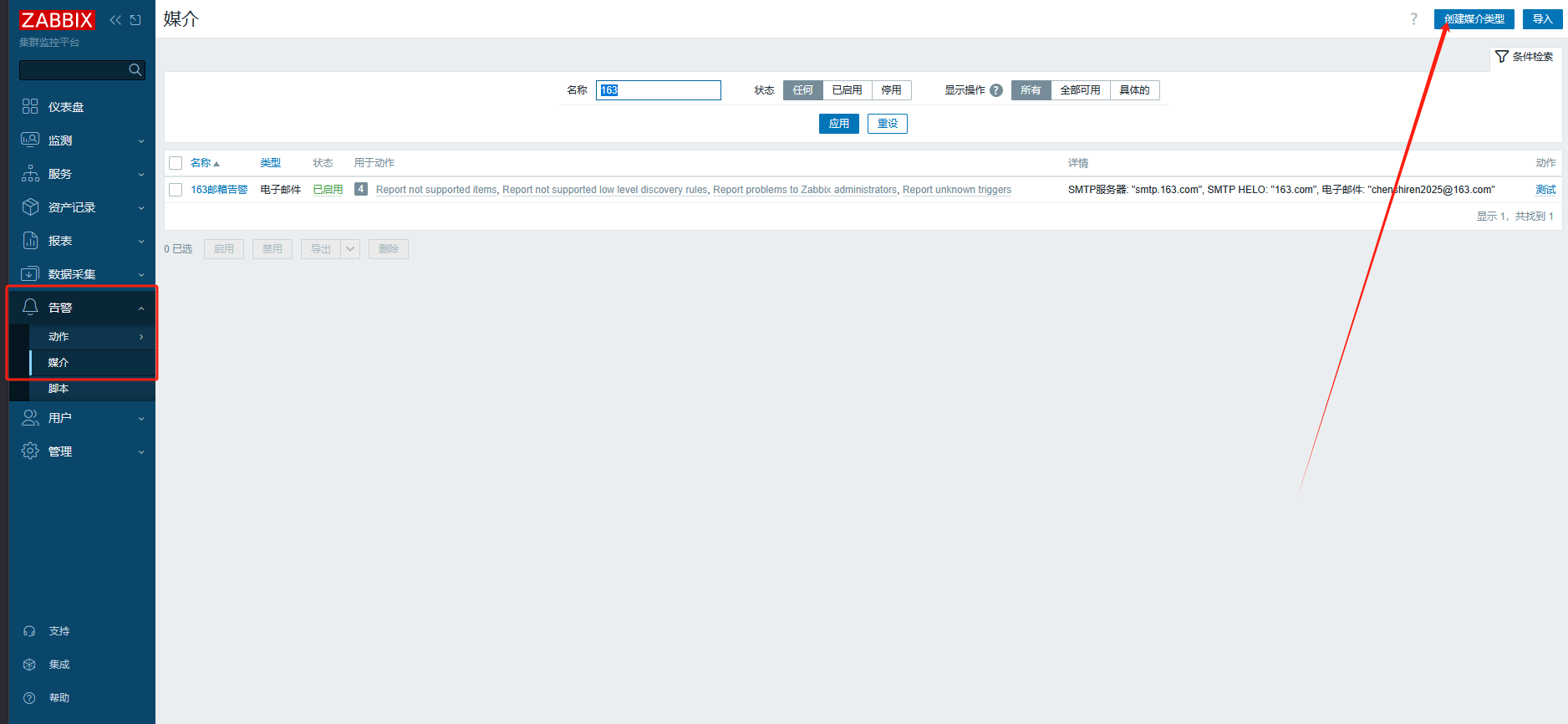The image size is (1568, 724).
Task: Click the ZABBIX logo
Action: (x=57, y=20)
